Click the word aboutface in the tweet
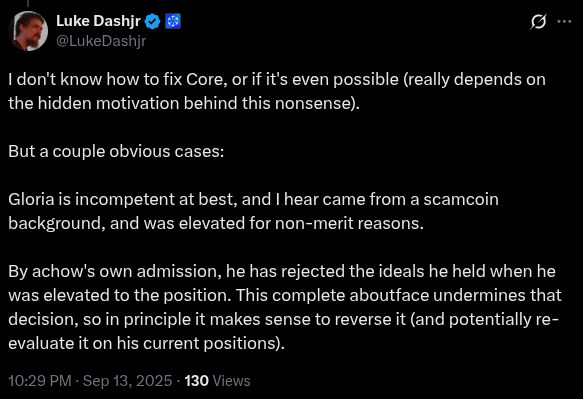583x399 pixels. pyautogui.click(x=389, y=295)
